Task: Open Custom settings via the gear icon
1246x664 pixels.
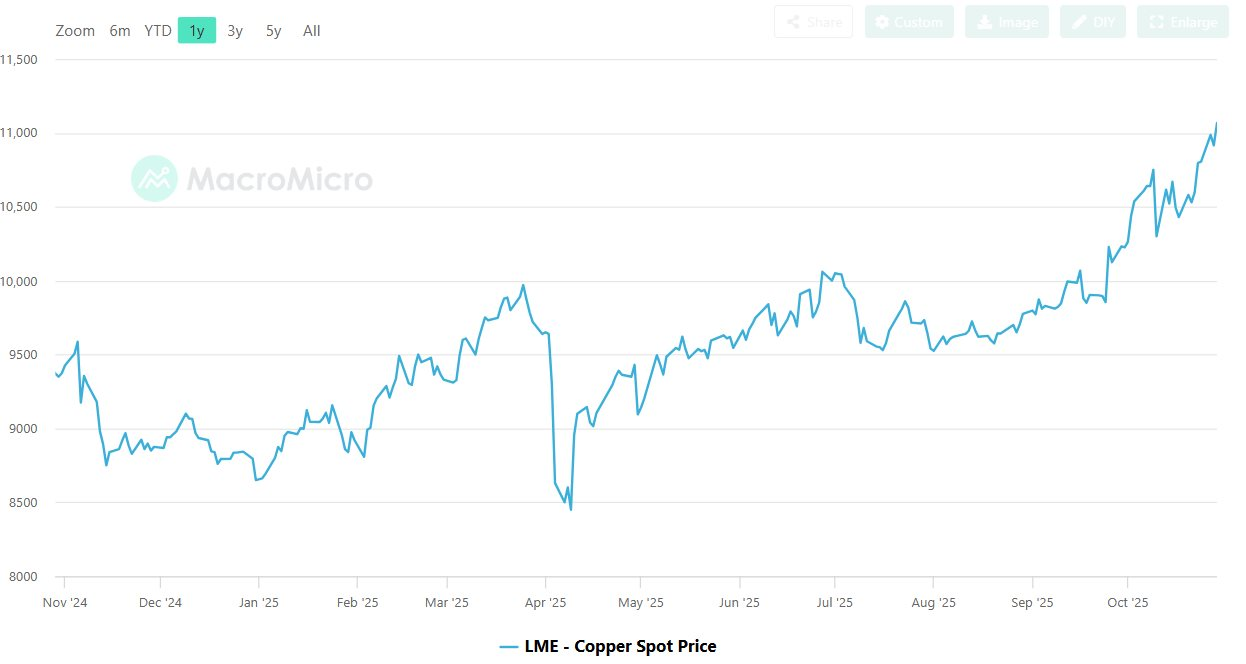Action: tap(909, 22)
